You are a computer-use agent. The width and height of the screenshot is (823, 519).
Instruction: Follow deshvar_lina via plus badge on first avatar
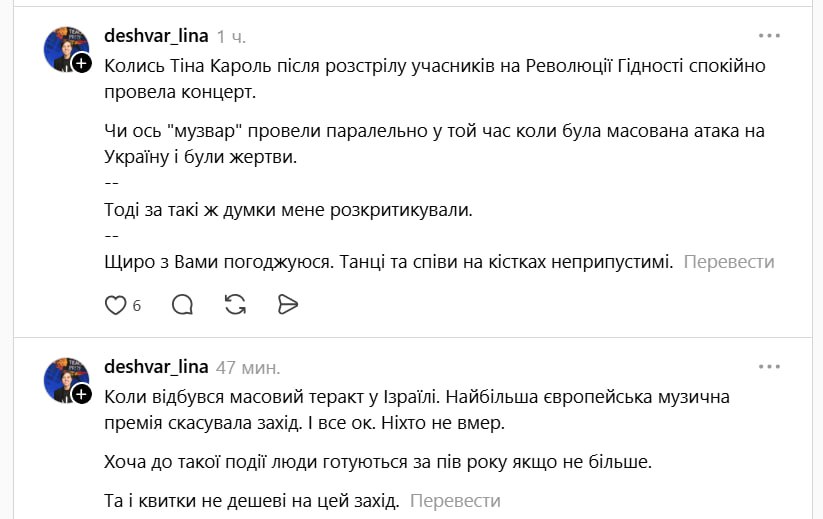click(x=81, y=63)
